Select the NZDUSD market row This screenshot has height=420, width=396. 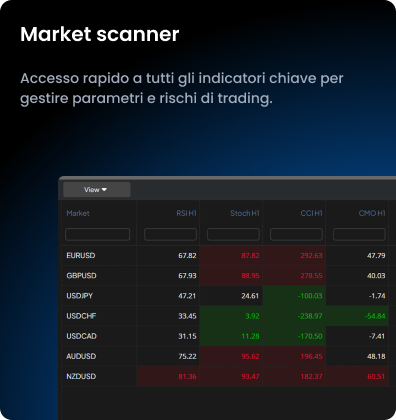coord(225,376)
